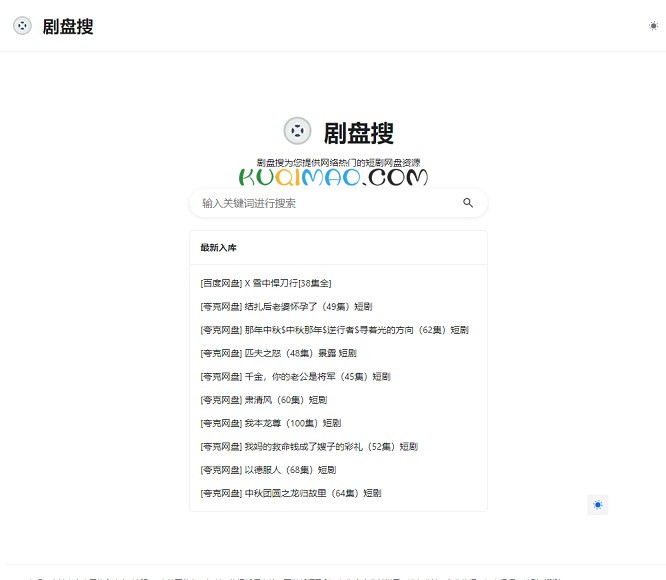Open 我妈的救命钱成了嫂子的彩礼 (52集) entry

[x=309, y=447]
